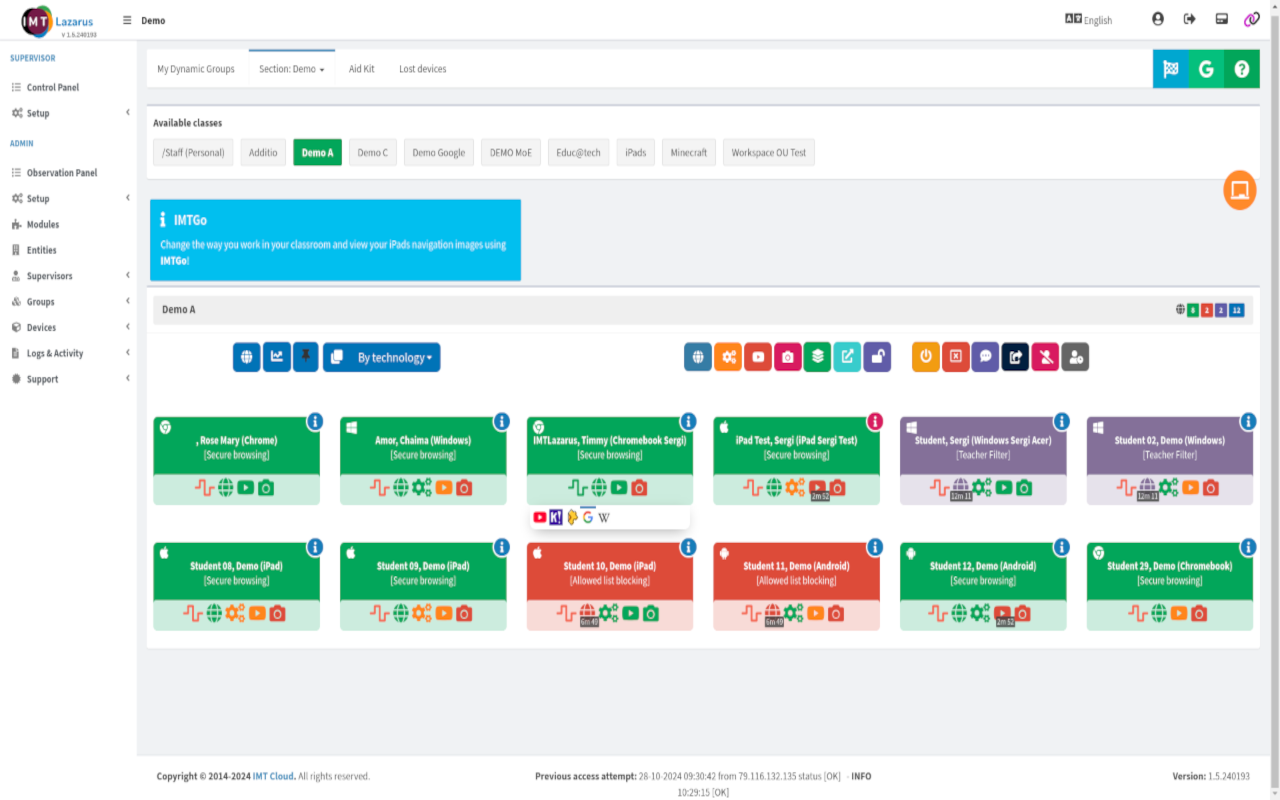Open the IMT Cloud copyright link
The width and height of the screenshot is (1280, 800).
tap(273, 776)
